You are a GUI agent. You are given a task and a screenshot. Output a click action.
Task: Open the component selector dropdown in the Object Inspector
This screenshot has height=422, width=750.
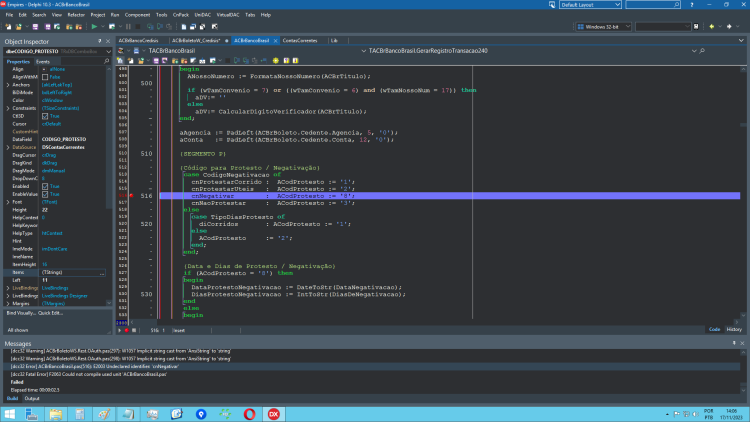(x=109, y=51)
